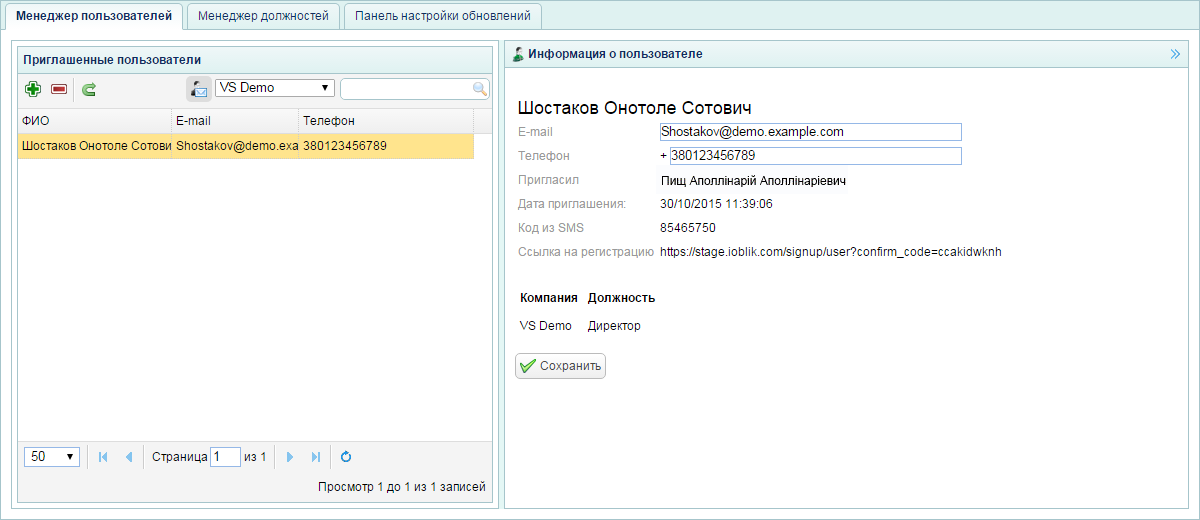
Task: Click the registration link stage.ioblik.com URL text
Action: pyautogui.click(x=831, y=252)
